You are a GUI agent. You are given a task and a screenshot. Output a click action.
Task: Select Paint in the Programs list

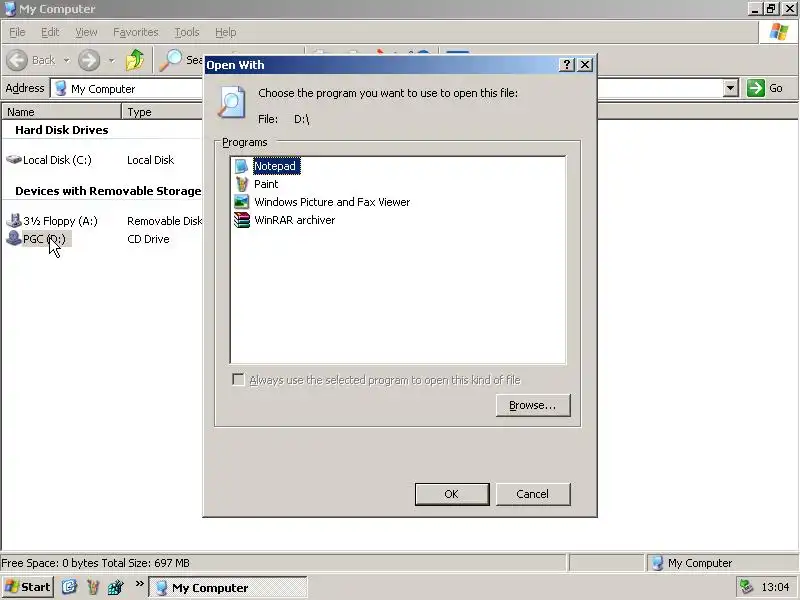tap(266, 184)
